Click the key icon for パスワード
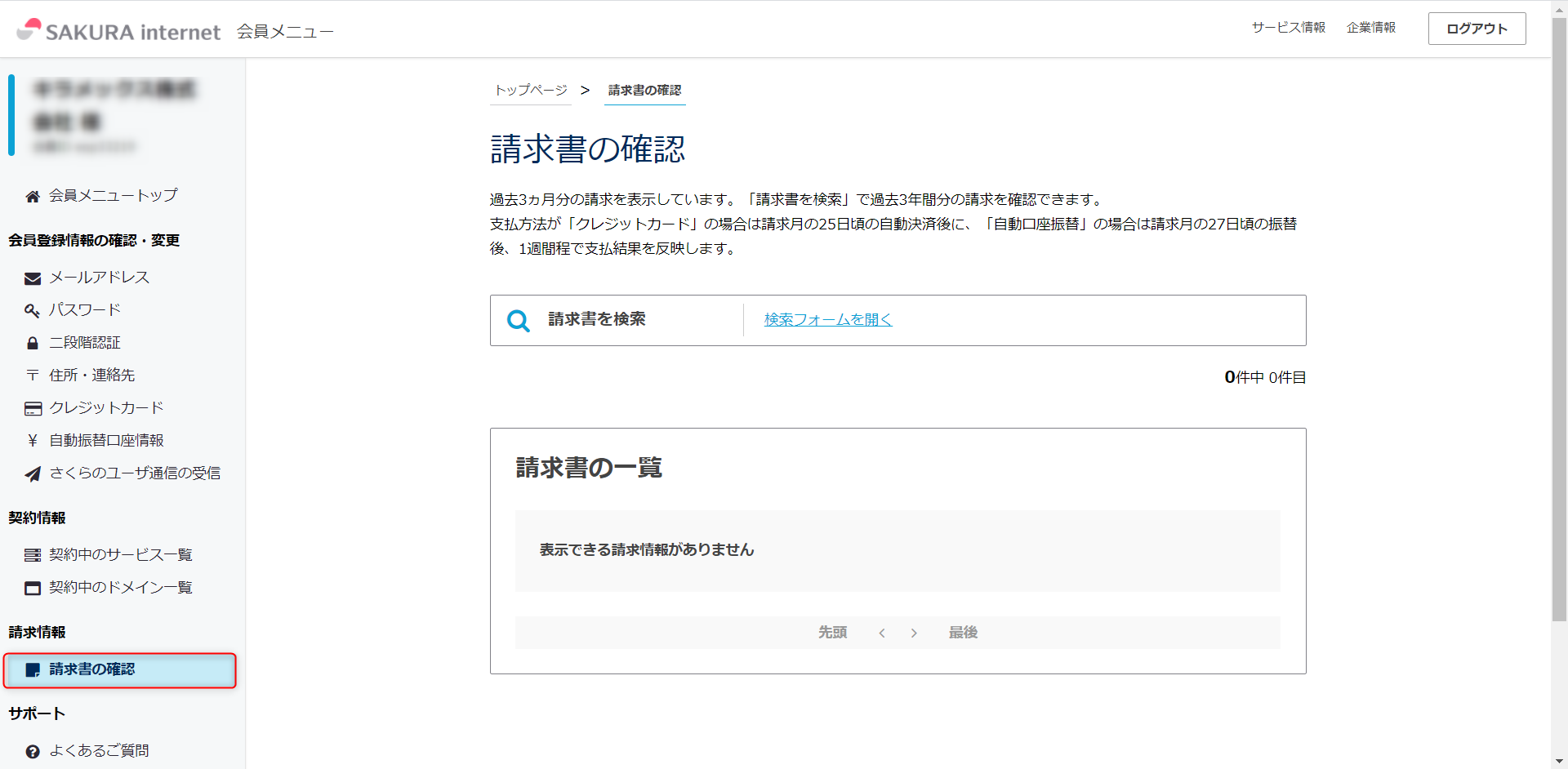1568x769 pixels. click(x=33, y=311)
